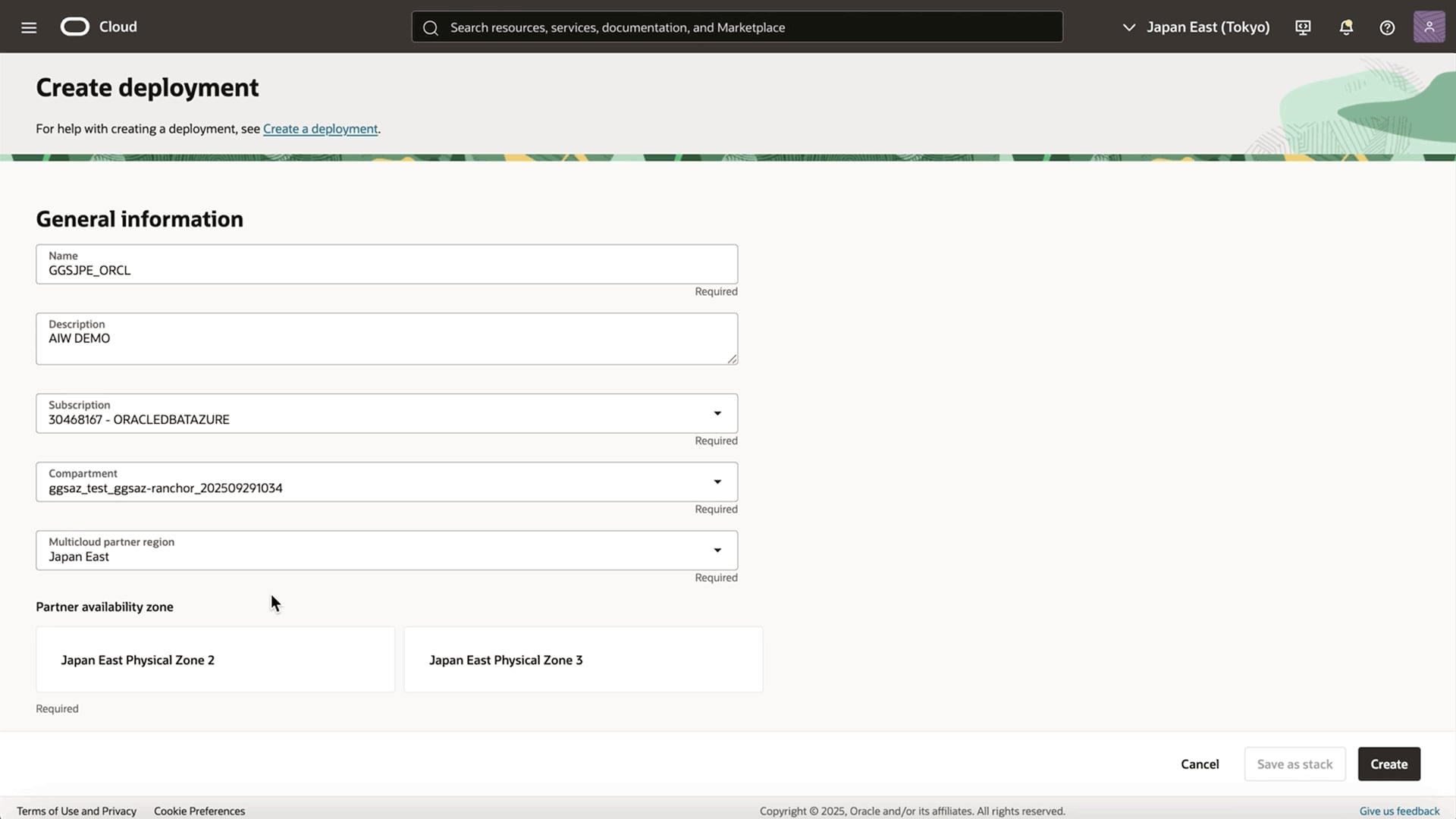Select Japan East Physical Zone 3
This screenshot has height=819, width=1456.
[583, 660]
